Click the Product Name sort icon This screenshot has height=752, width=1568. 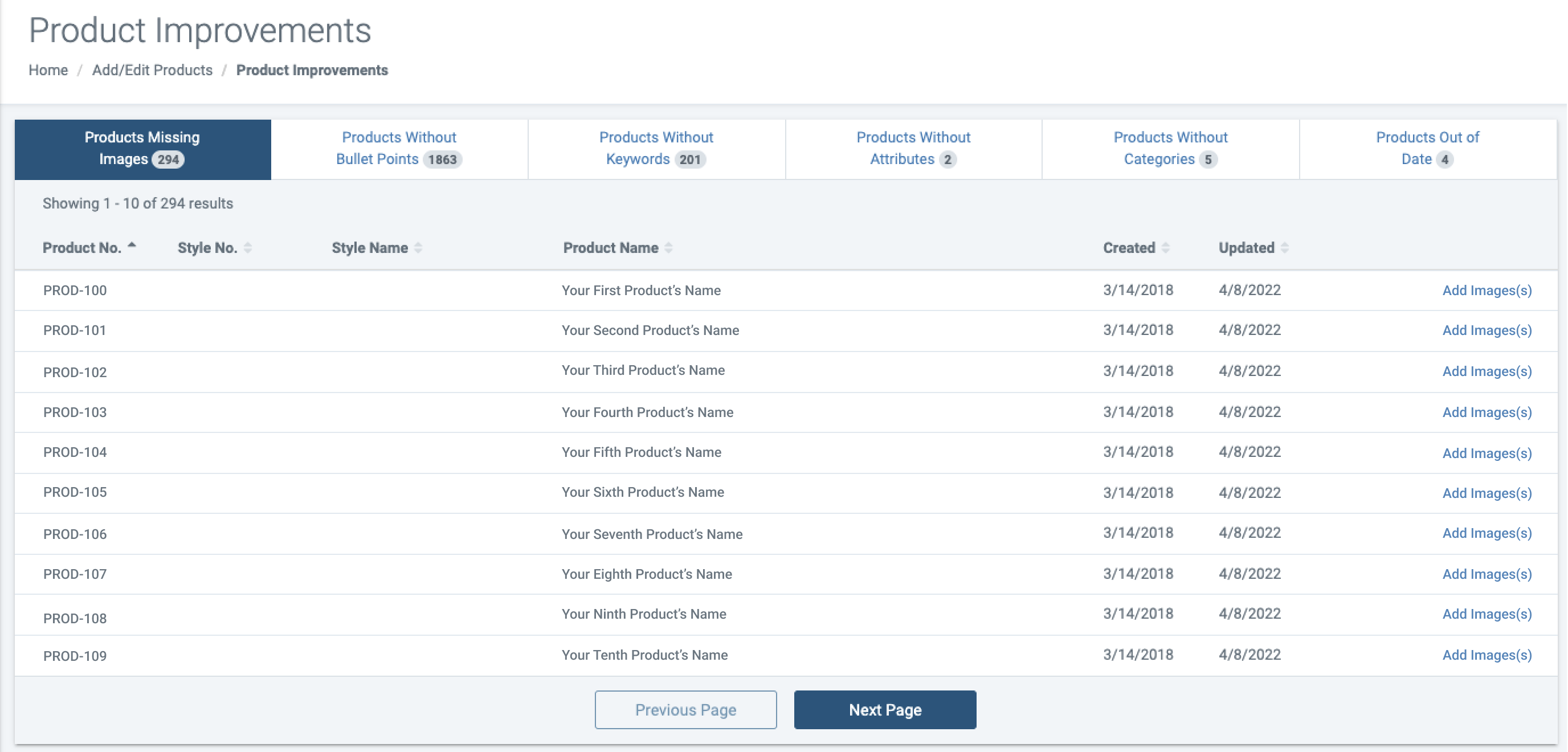tap(668, 248)
